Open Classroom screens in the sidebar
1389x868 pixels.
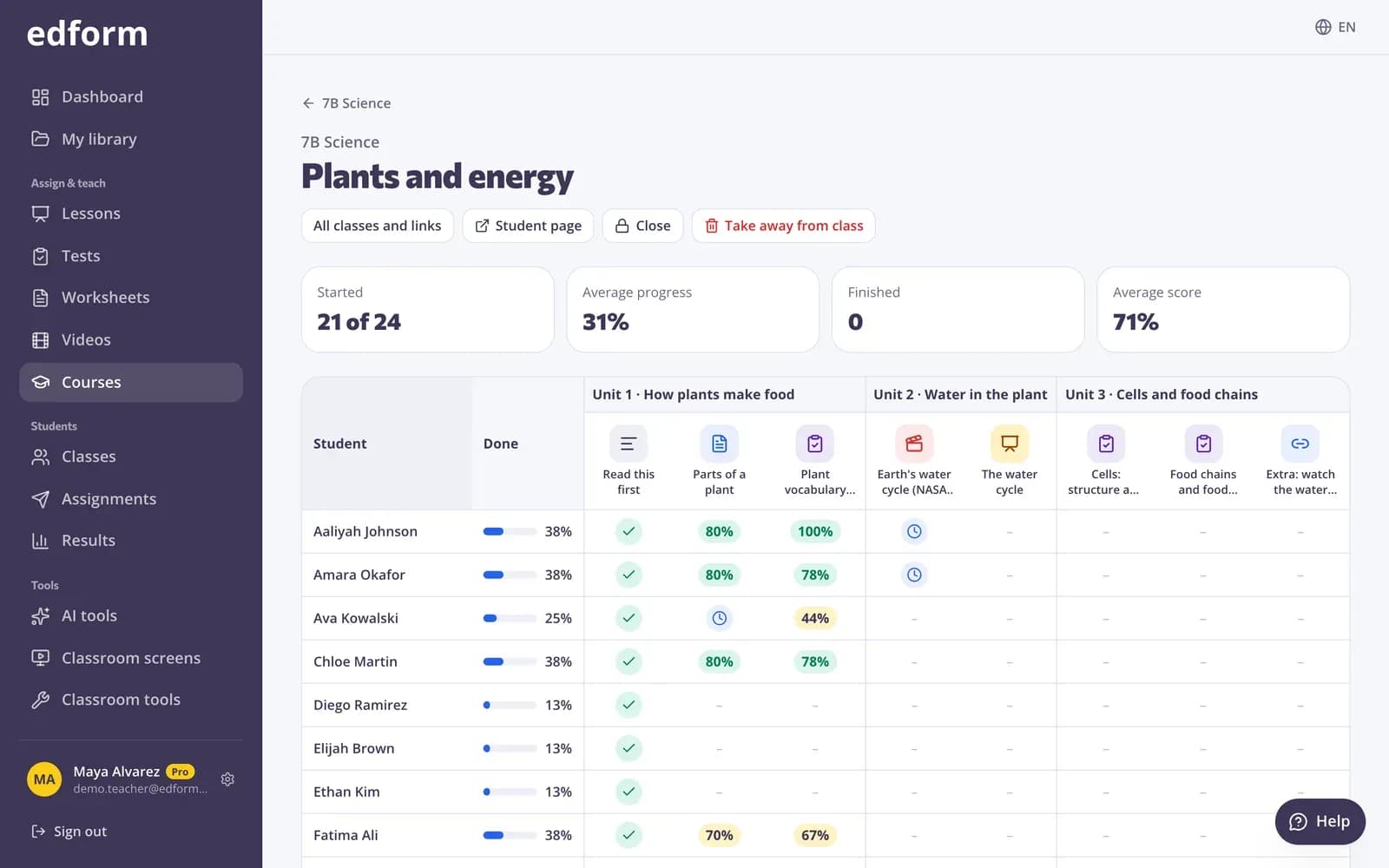pos(131,658)
